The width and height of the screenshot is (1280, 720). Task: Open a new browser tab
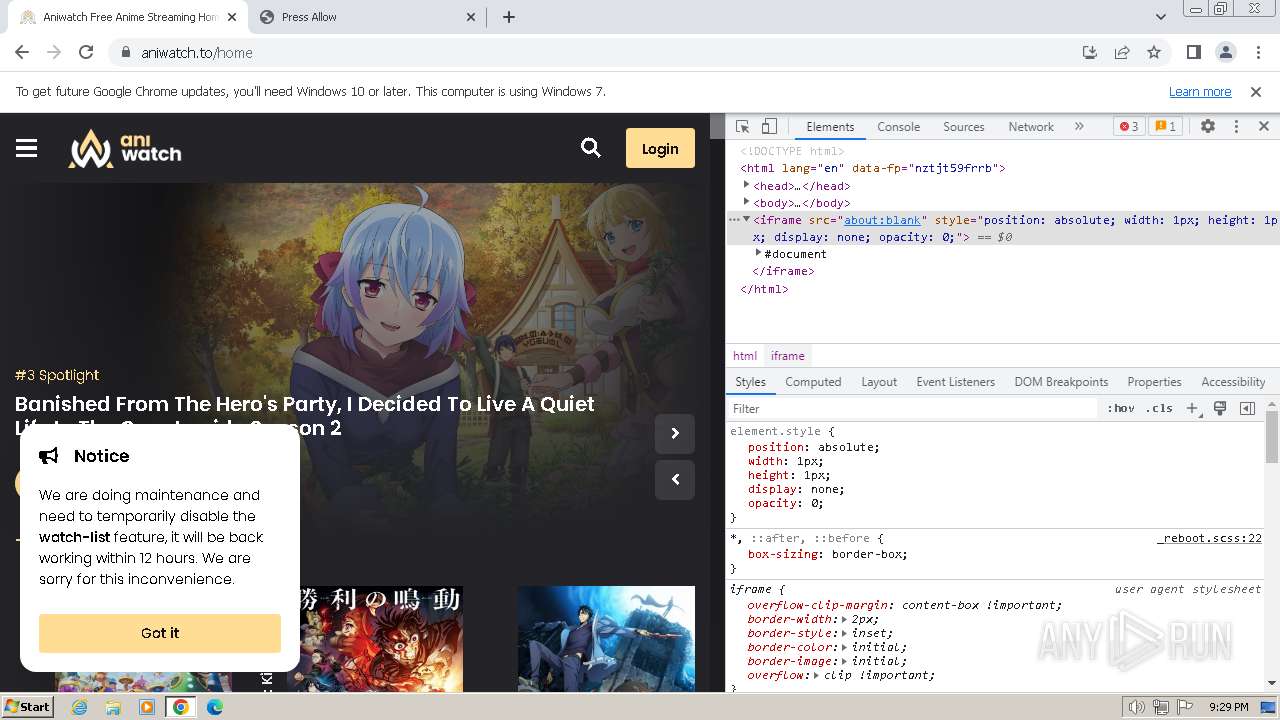pos(508,17)
